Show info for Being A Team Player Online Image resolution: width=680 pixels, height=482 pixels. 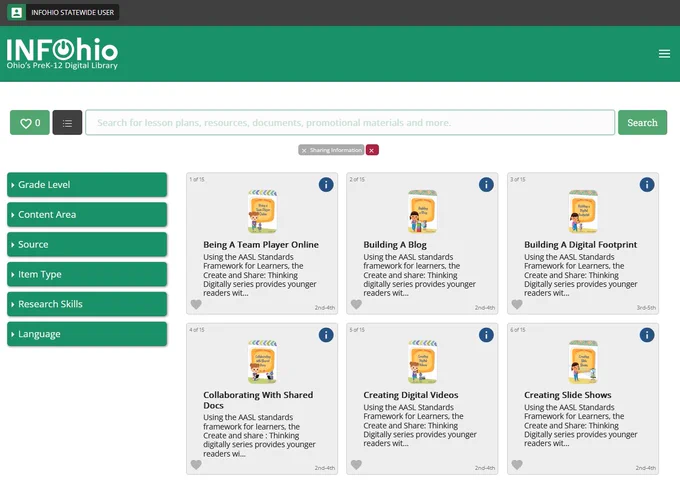tap(326, 184)
